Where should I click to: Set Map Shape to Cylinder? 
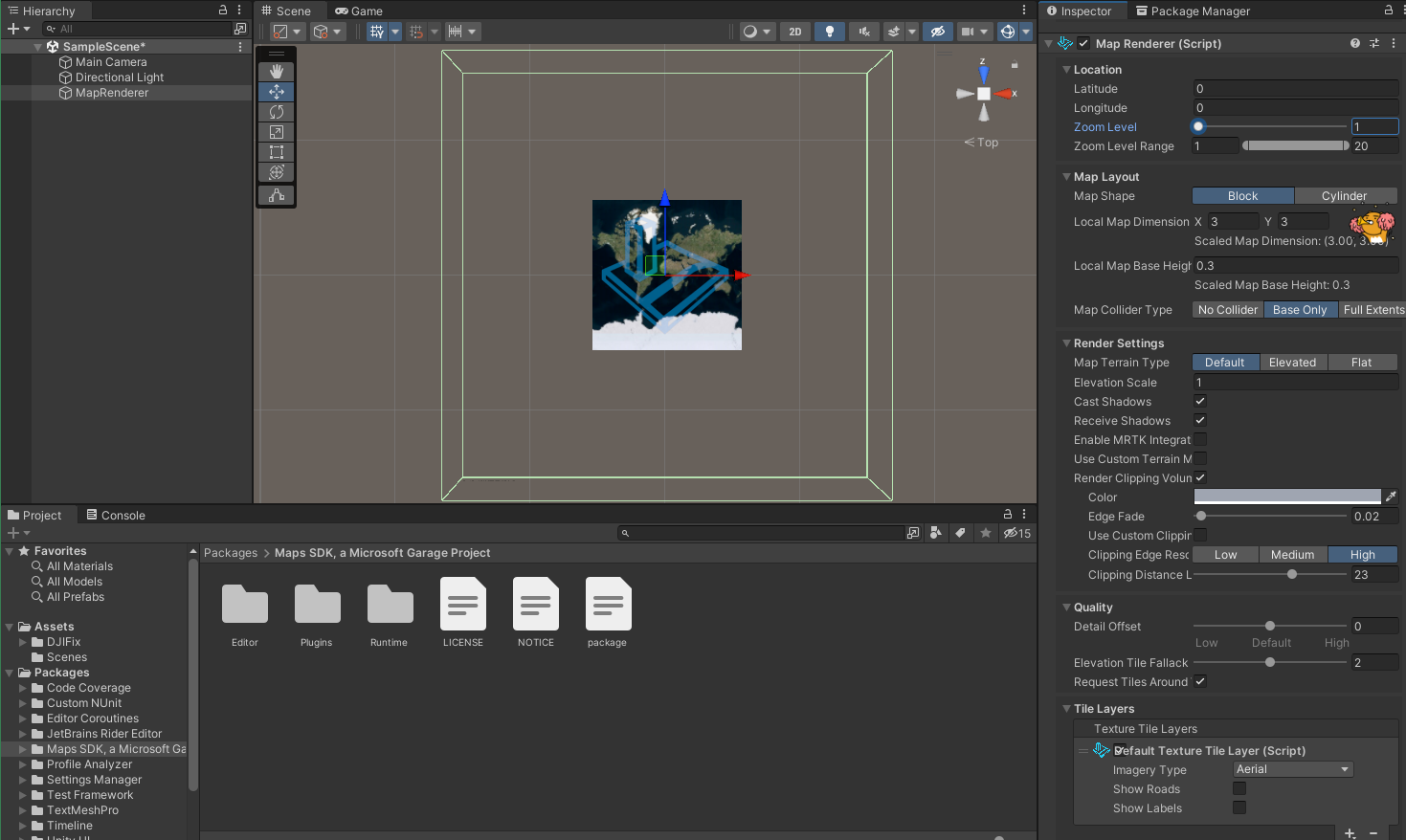click(1344, 196)
